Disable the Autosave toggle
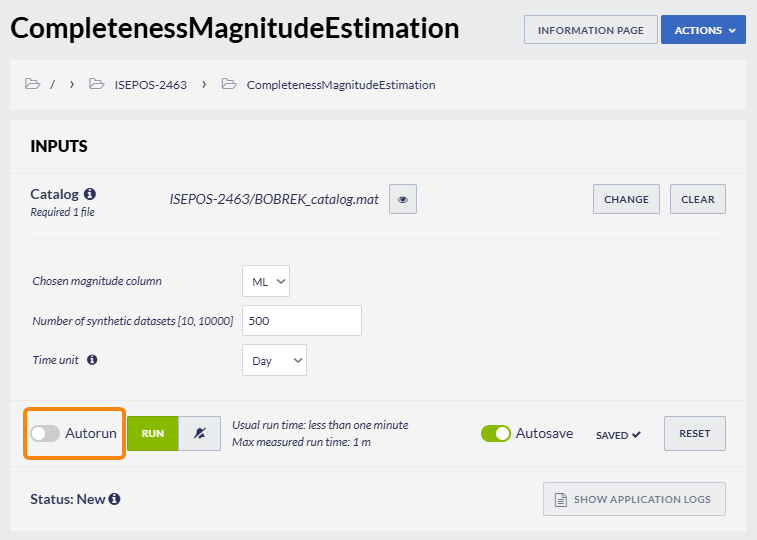 coord(495,433)
